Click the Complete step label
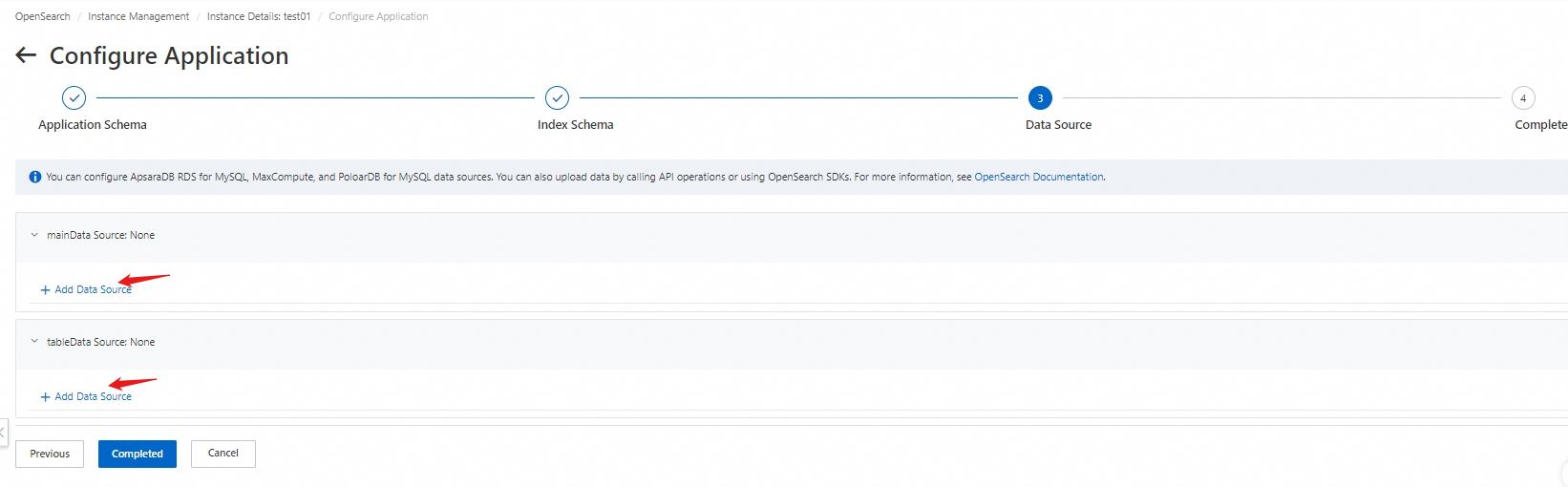This screenshot has height=487, width=1568. (x=1539, y=125)
